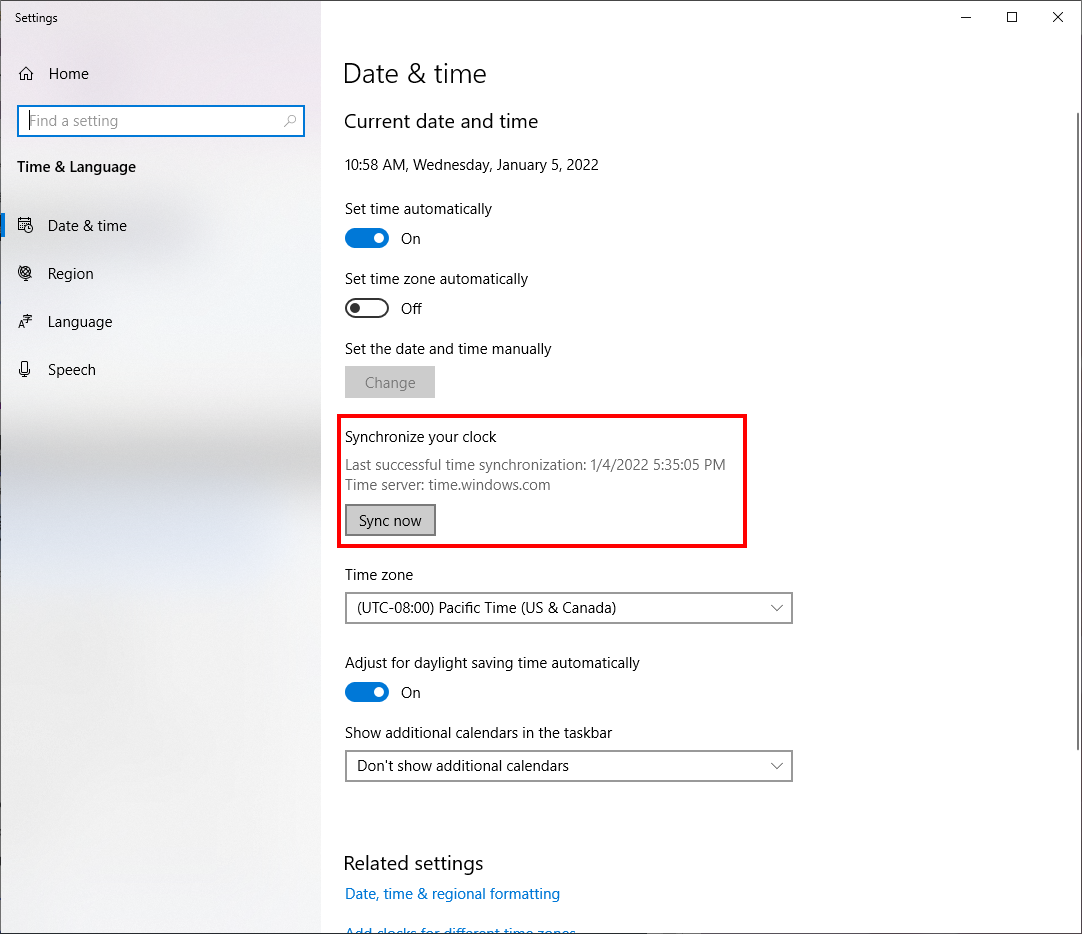Click the Language character icon
The width and height of the screenshot is (1082, 934).
(27, 322)
